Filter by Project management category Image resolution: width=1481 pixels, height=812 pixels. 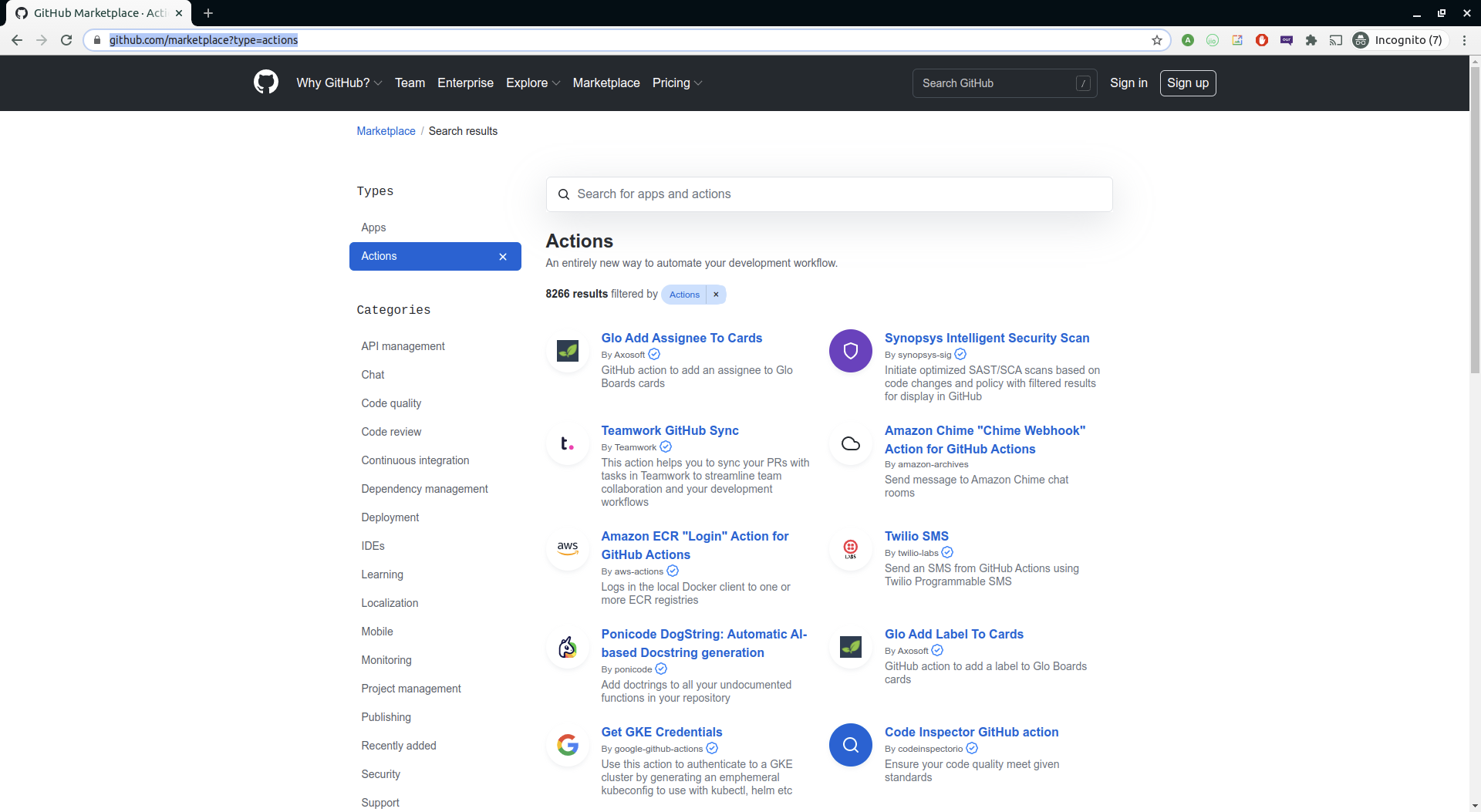point(410,689)
